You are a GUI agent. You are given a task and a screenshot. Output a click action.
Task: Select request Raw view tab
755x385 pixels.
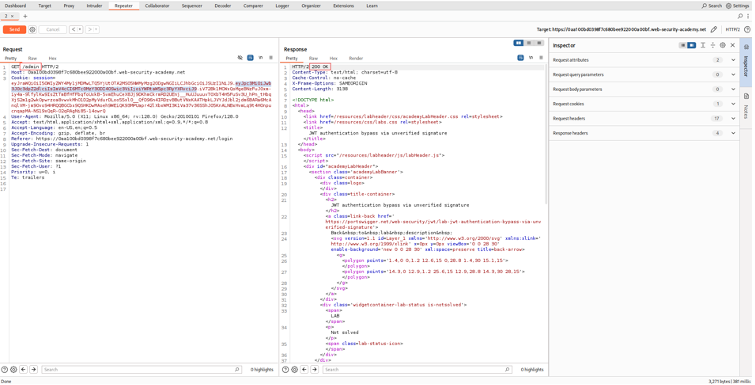[32, 58]
